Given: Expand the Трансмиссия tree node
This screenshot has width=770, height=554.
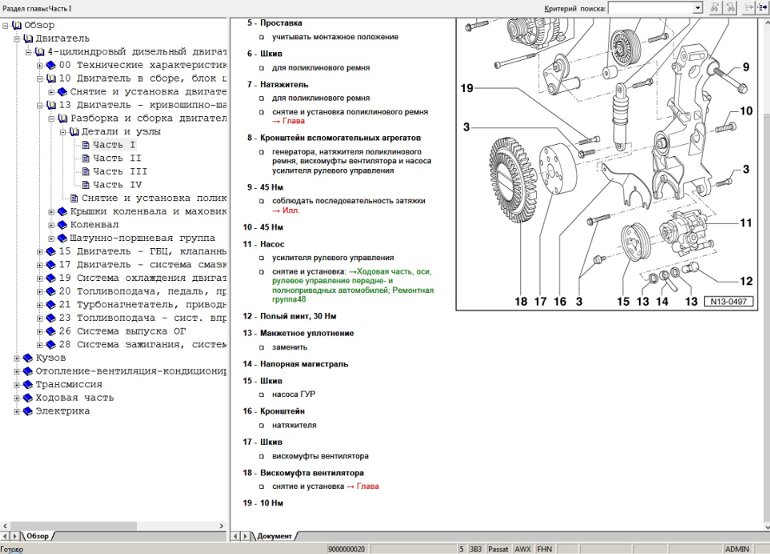Looking at the screenshot, I should pyautogui.click(x=17, y=385).
